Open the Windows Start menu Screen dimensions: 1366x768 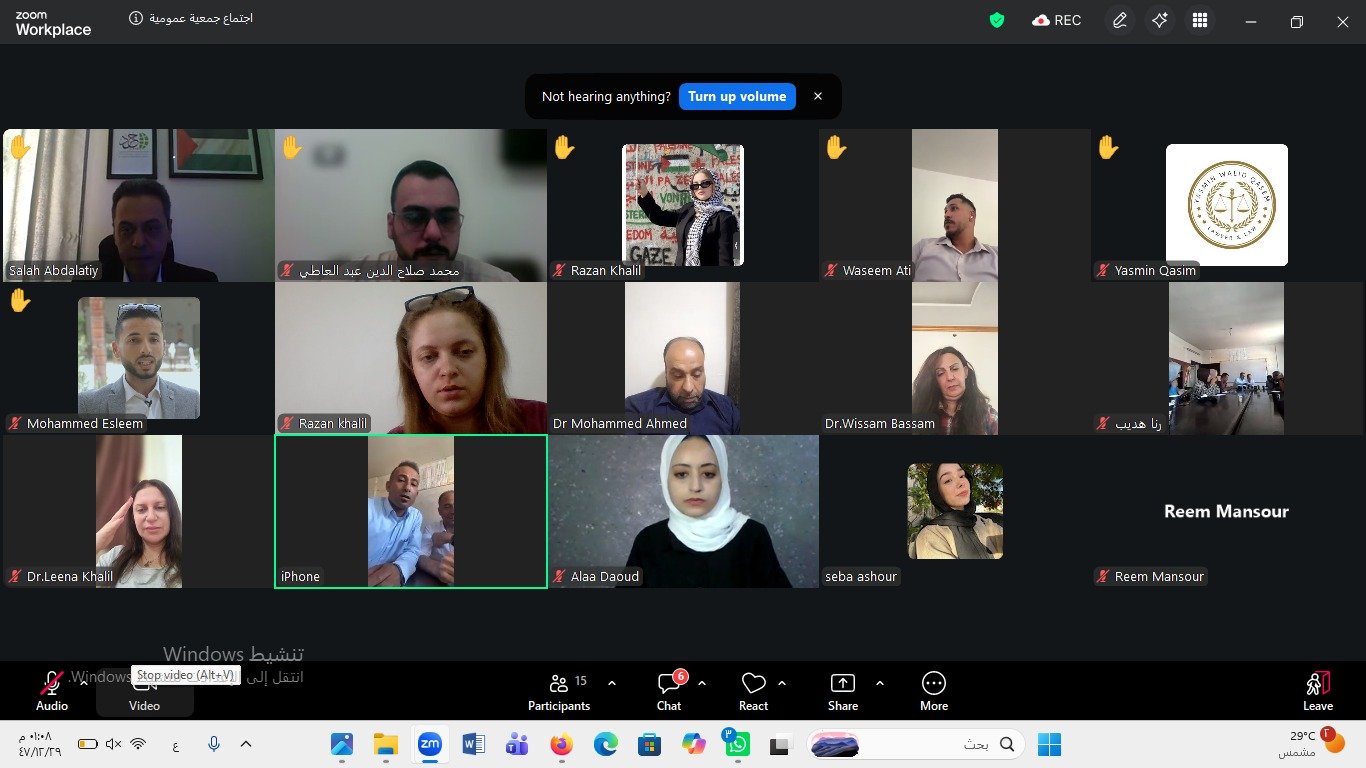point(1049,744)
